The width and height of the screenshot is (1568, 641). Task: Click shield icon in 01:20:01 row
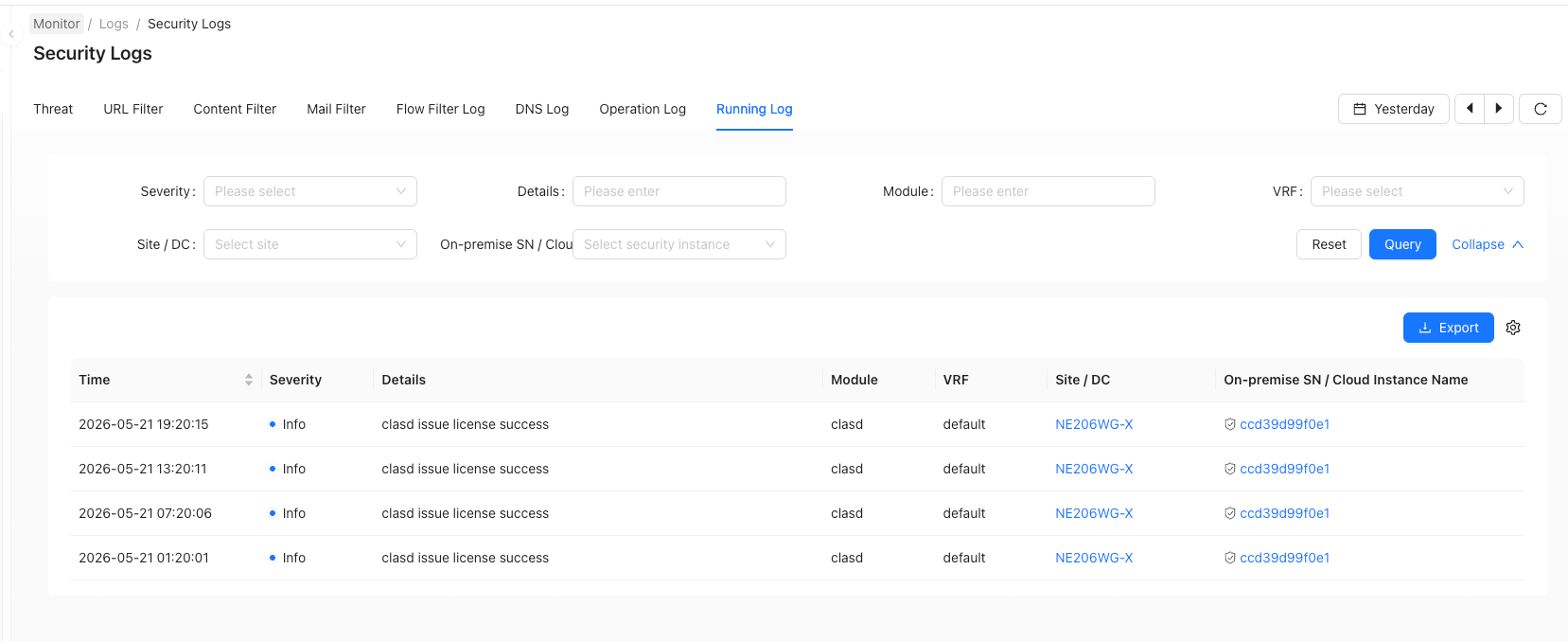[x=1230, y=558]
